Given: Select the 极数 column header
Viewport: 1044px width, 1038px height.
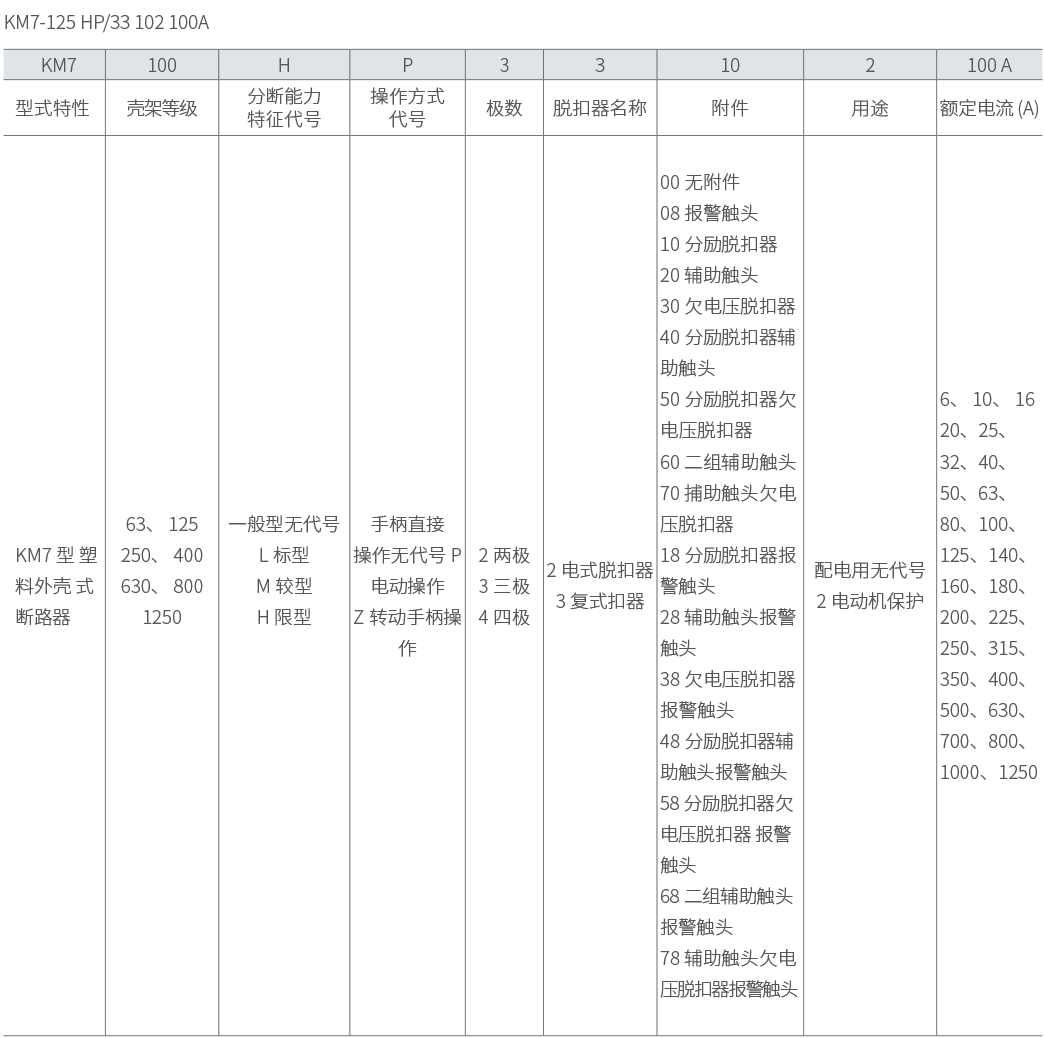Looking at the screenshot, I should tap(504, 109).
